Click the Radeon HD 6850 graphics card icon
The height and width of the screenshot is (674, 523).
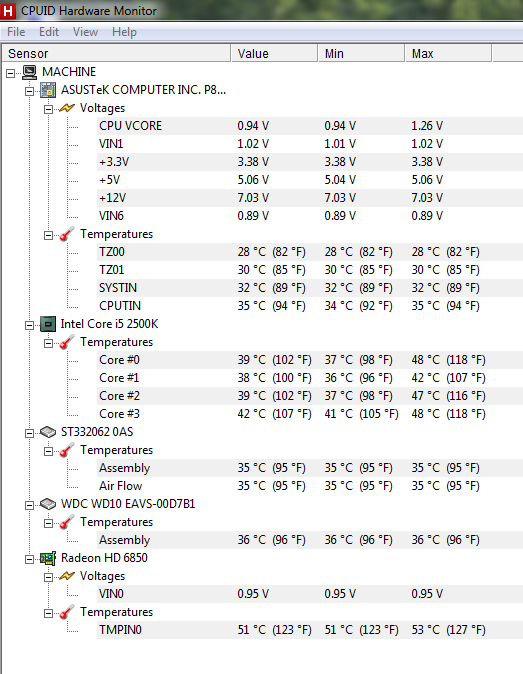point(48,558)
